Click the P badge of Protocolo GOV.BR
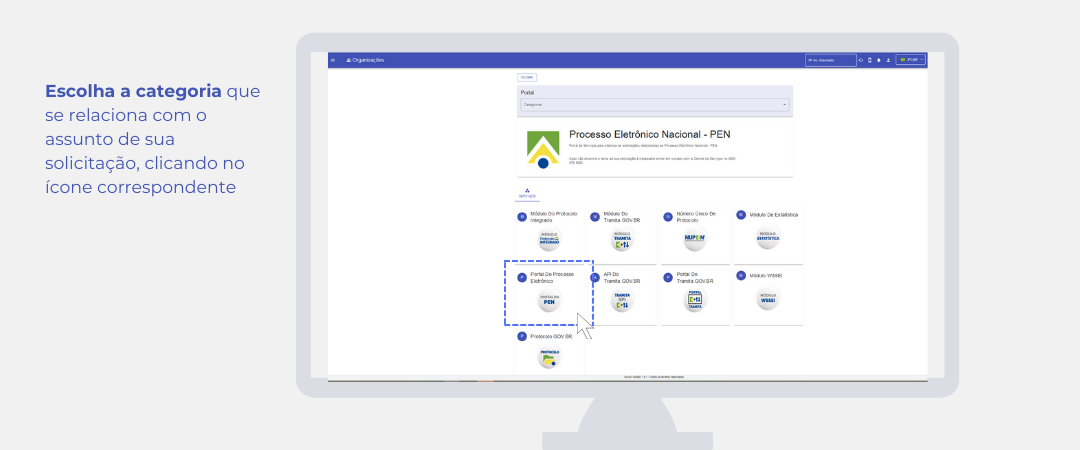 (x=522, y=336)
